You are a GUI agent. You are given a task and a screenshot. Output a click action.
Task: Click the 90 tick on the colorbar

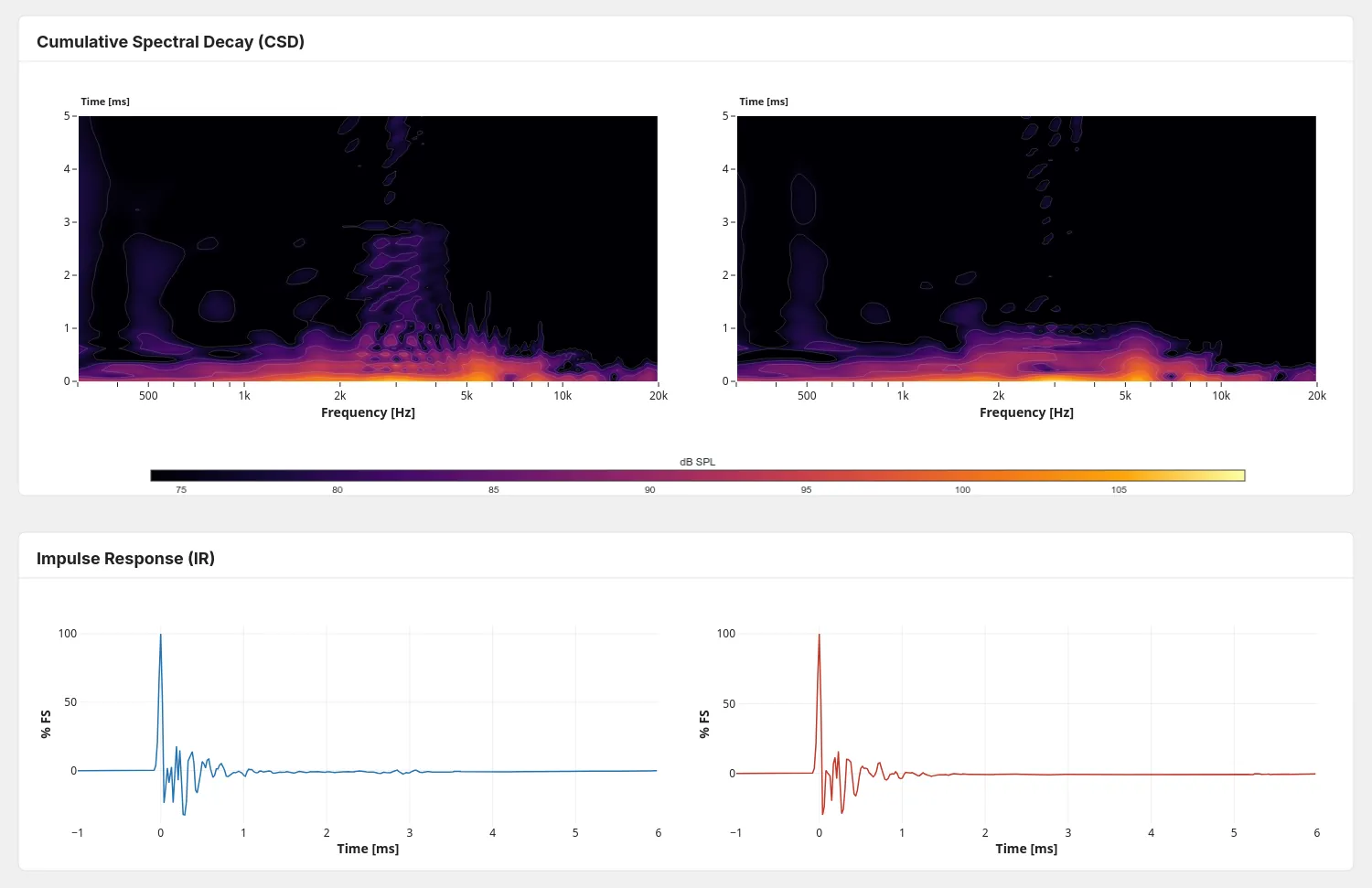[649, 490]
